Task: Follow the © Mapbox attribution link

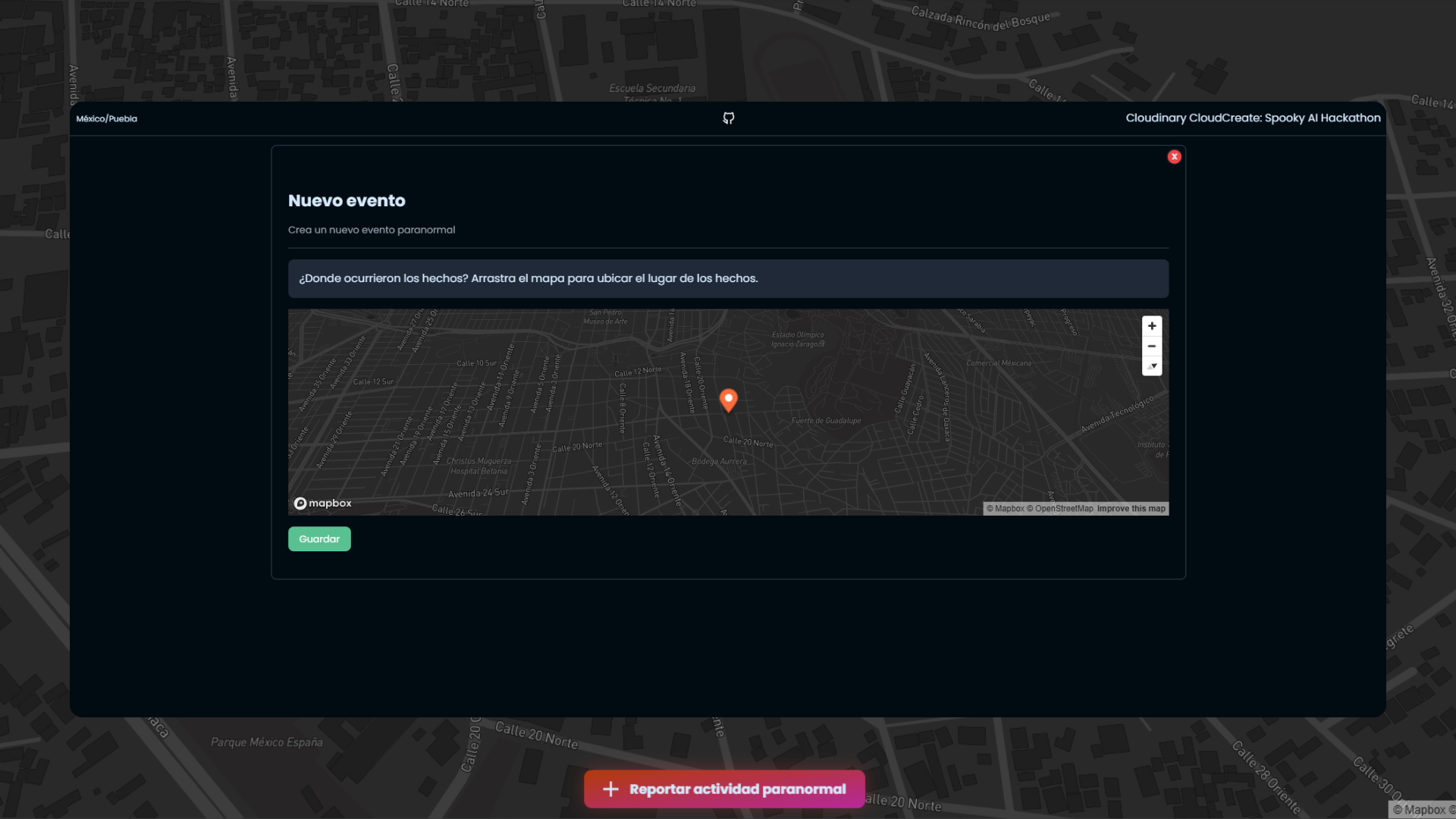Action: [1008, 508]
